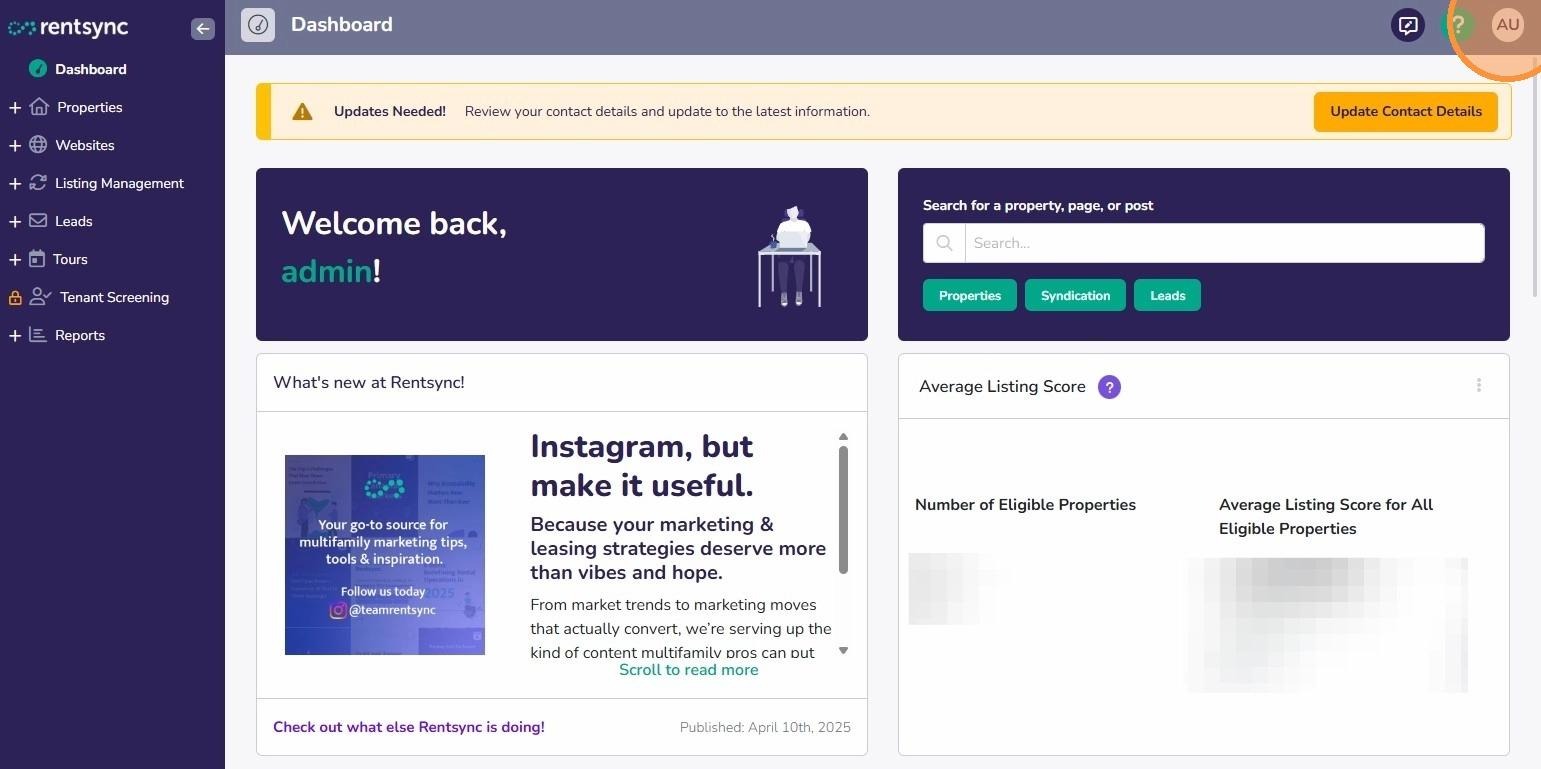Click the Syndication filter button
The width and height of the screenshot is (1541, 769).
[1075, 295]
